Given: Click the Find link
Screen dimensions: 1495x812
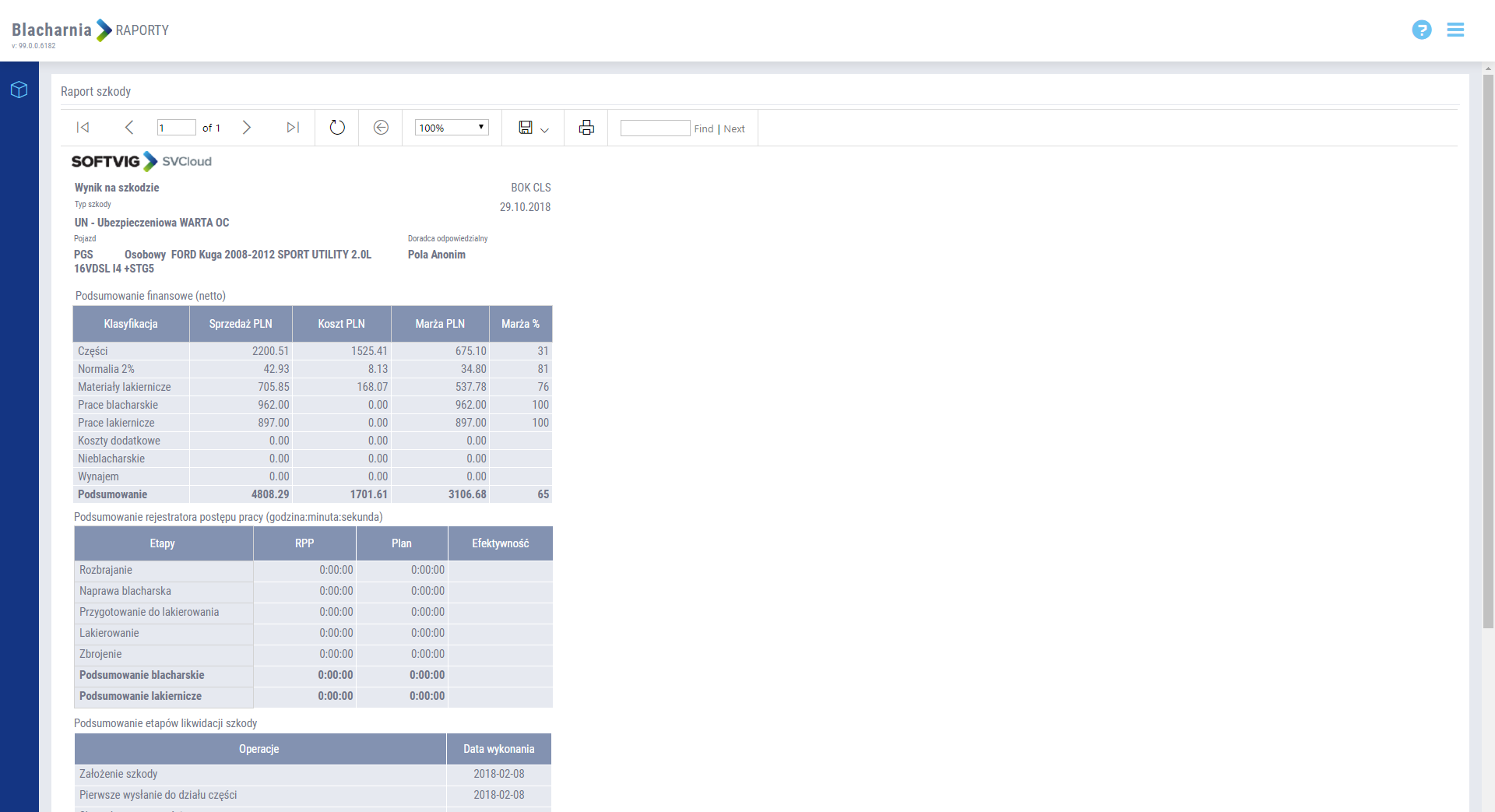Looking at the screenshot, I should coord(704,129).
